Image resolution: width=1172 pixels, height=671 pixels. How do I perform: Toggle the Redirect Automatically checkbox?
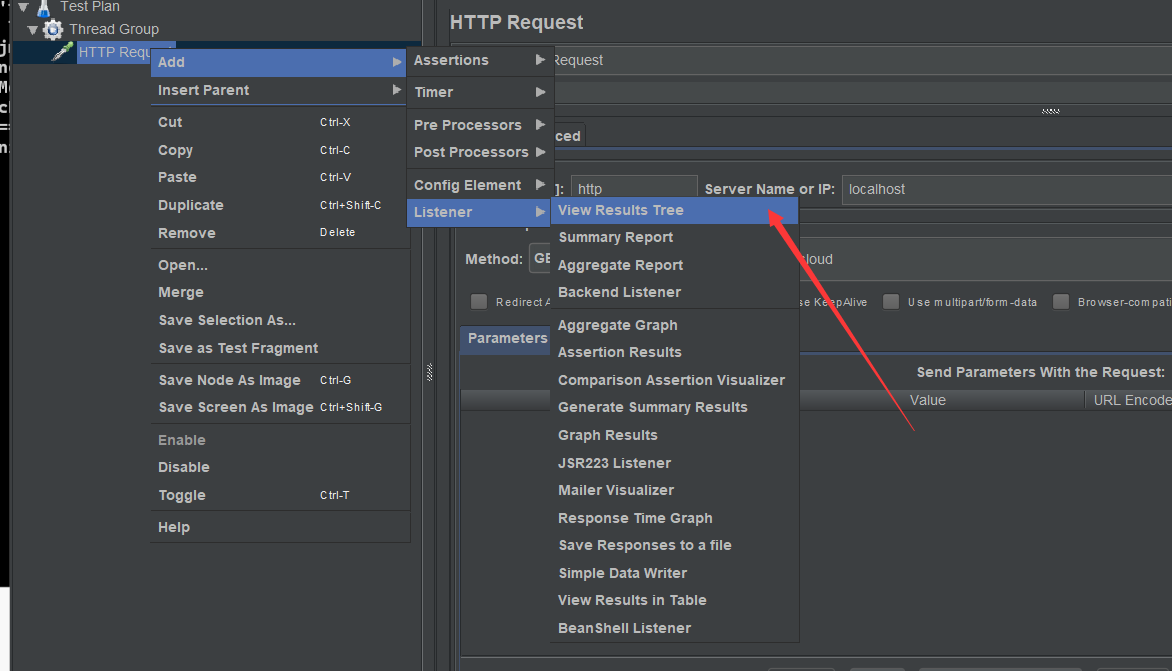tap(479, 302)
